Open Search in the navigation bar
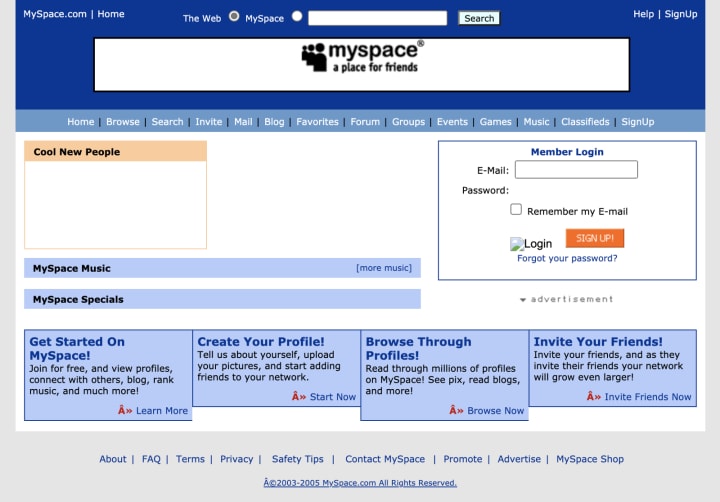The width and height of the screenshot is (720, 502). (167, 122)
